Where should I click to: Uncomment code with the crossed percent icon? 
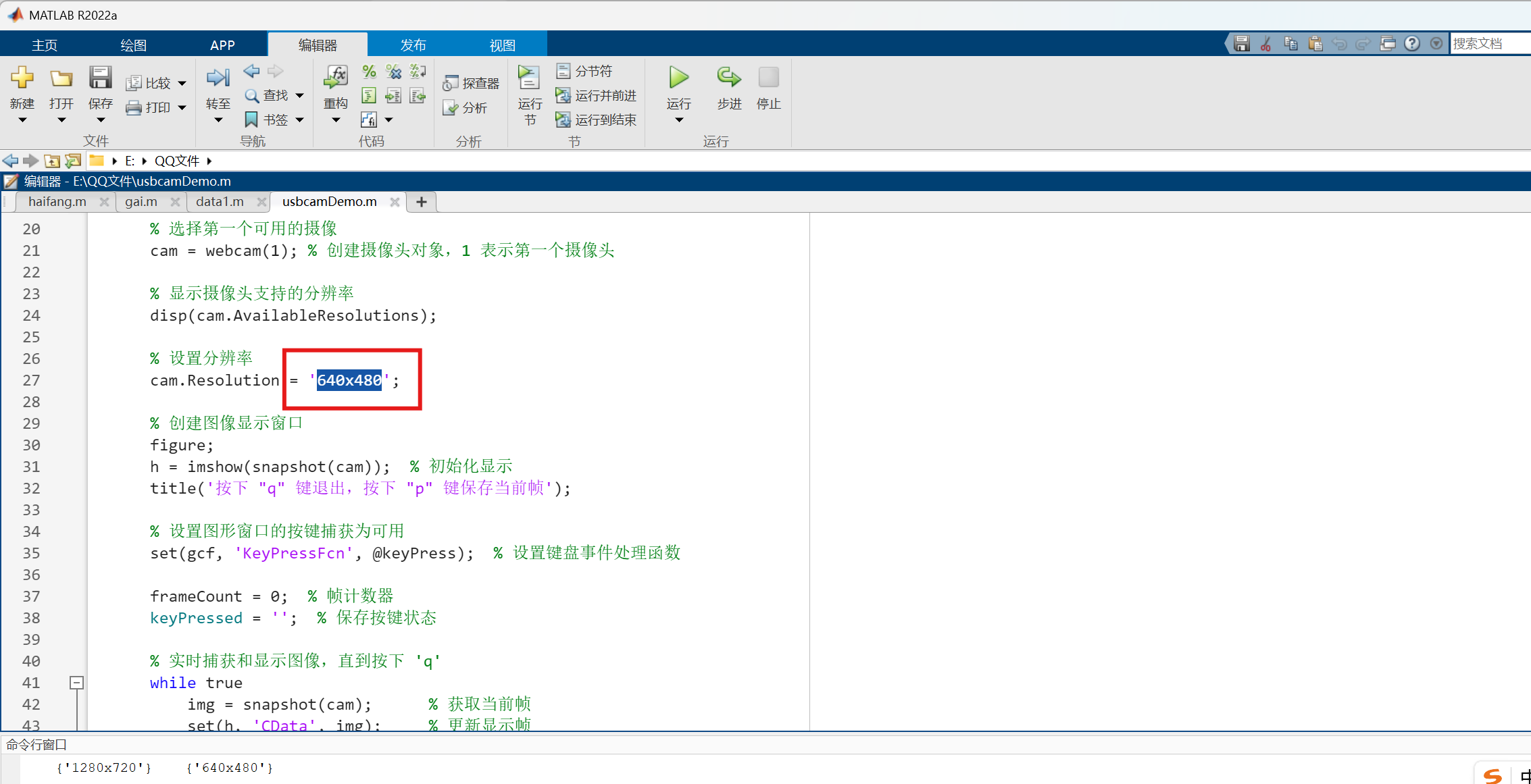393,71
